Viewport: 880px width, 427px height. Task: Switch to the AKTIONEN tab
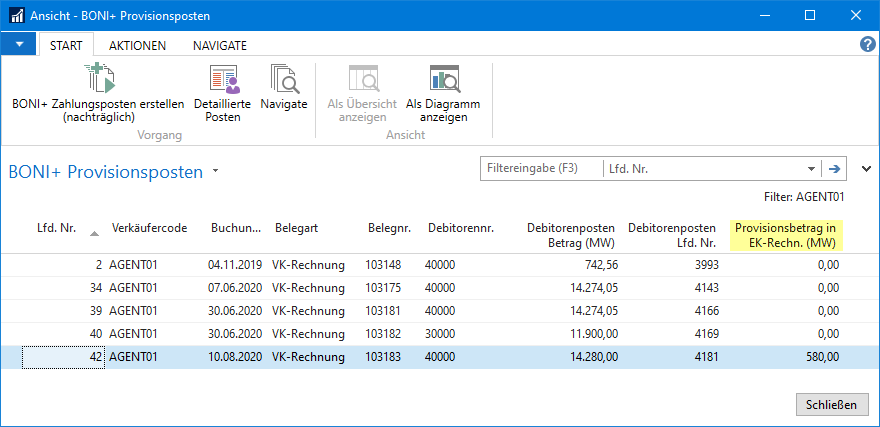138,45
